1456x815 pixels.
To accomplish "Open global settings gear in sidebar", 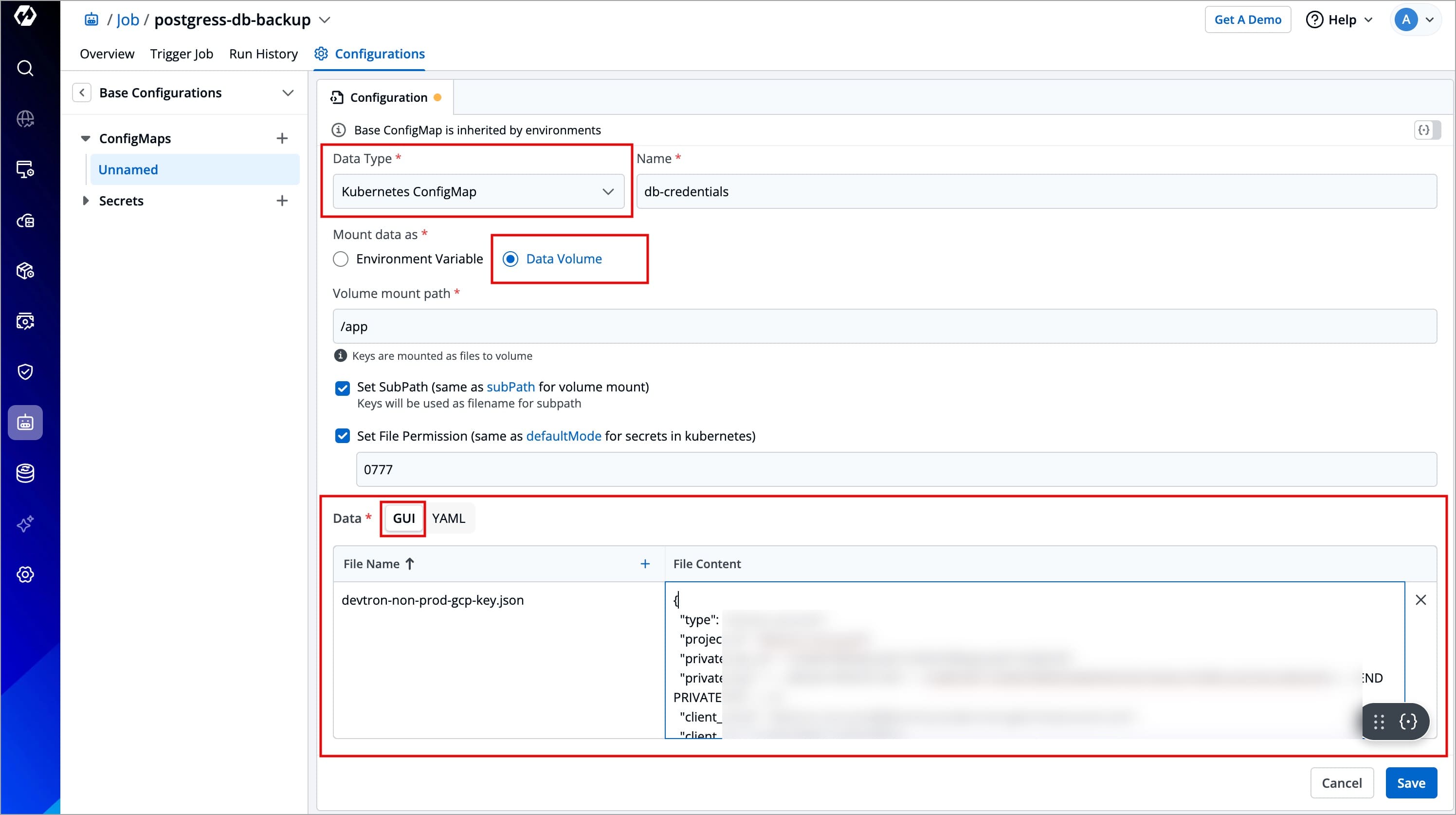I will [25, 574].
